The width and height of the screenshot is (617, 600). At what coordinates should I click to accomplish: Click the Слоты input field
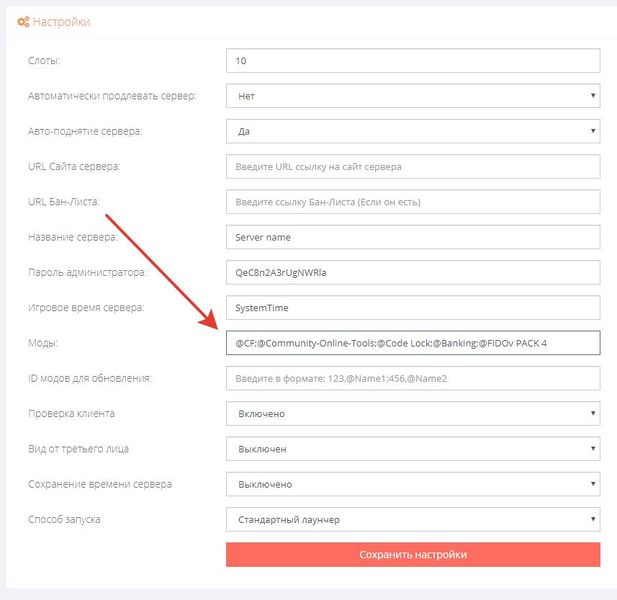tap(413, 61)
